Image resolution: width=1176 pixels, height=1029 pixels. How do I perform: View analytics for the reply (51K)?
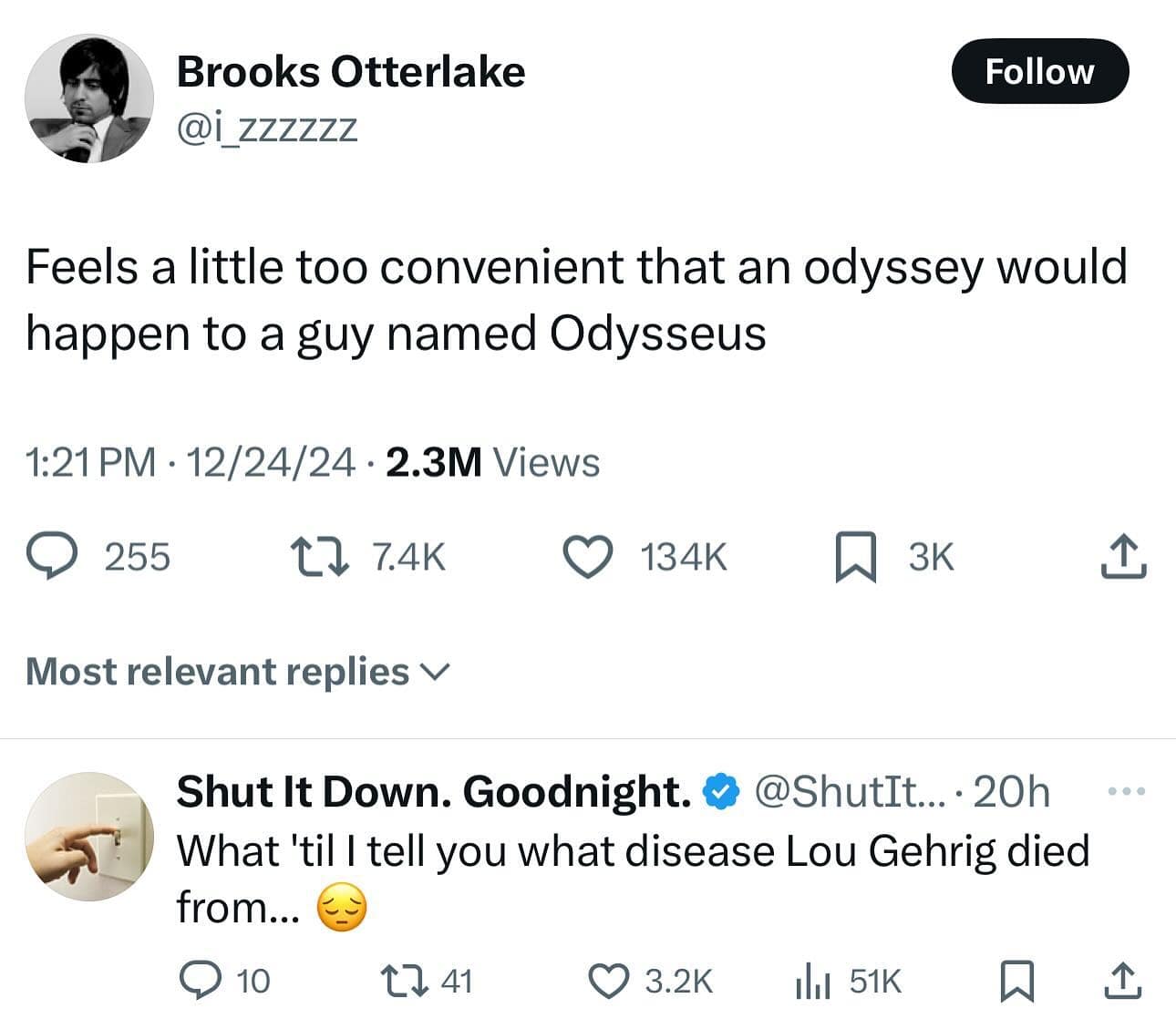click(810, 981)
